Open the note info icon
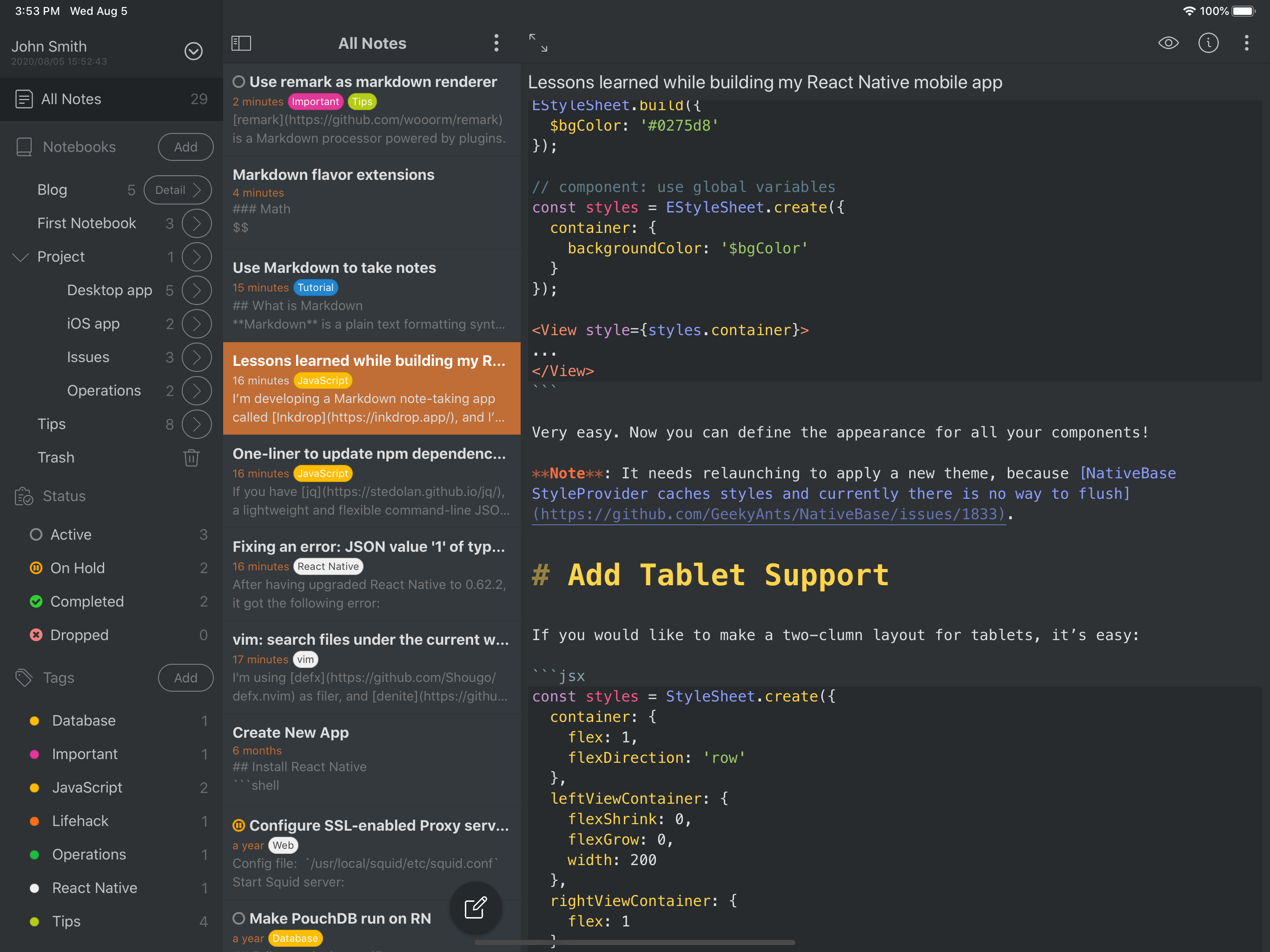 (x=1208, y=43)
